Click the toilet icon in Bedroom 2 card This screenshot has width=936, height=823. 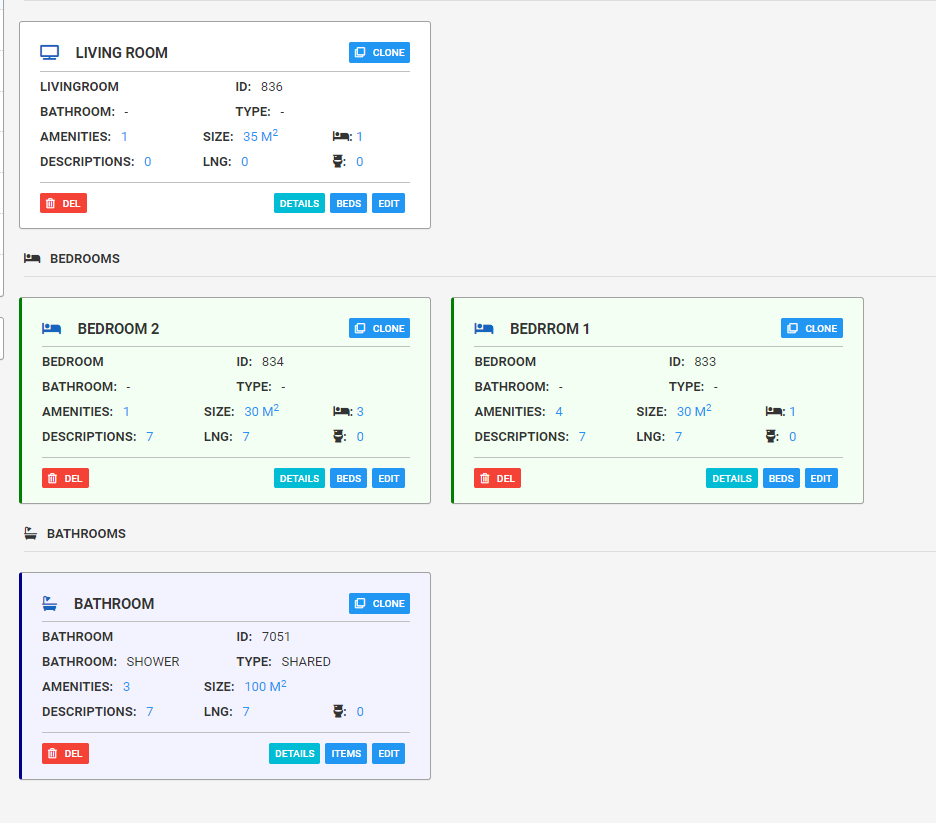point(338,436)
